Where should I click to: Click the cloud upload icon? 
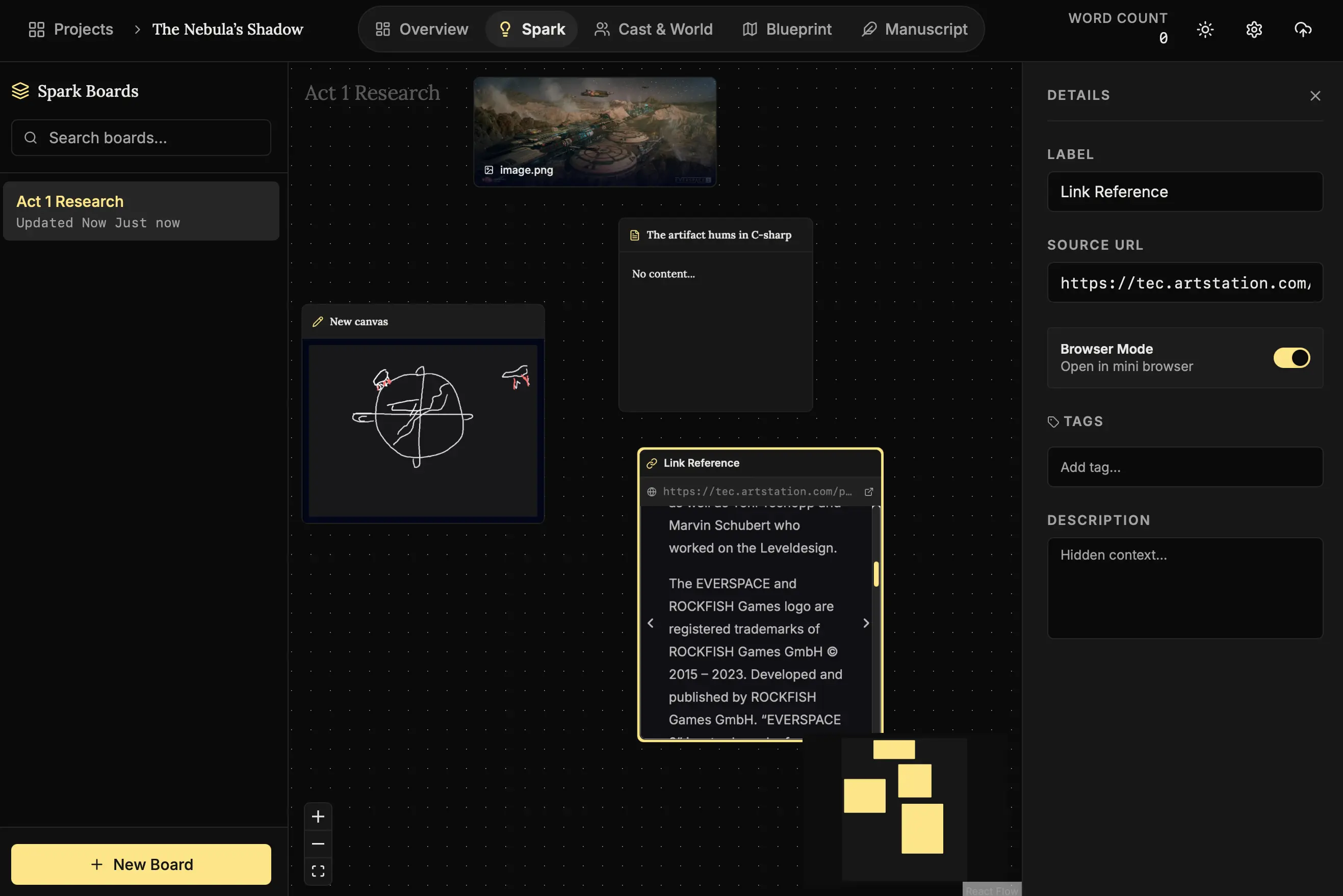(x=1302, y=29)
